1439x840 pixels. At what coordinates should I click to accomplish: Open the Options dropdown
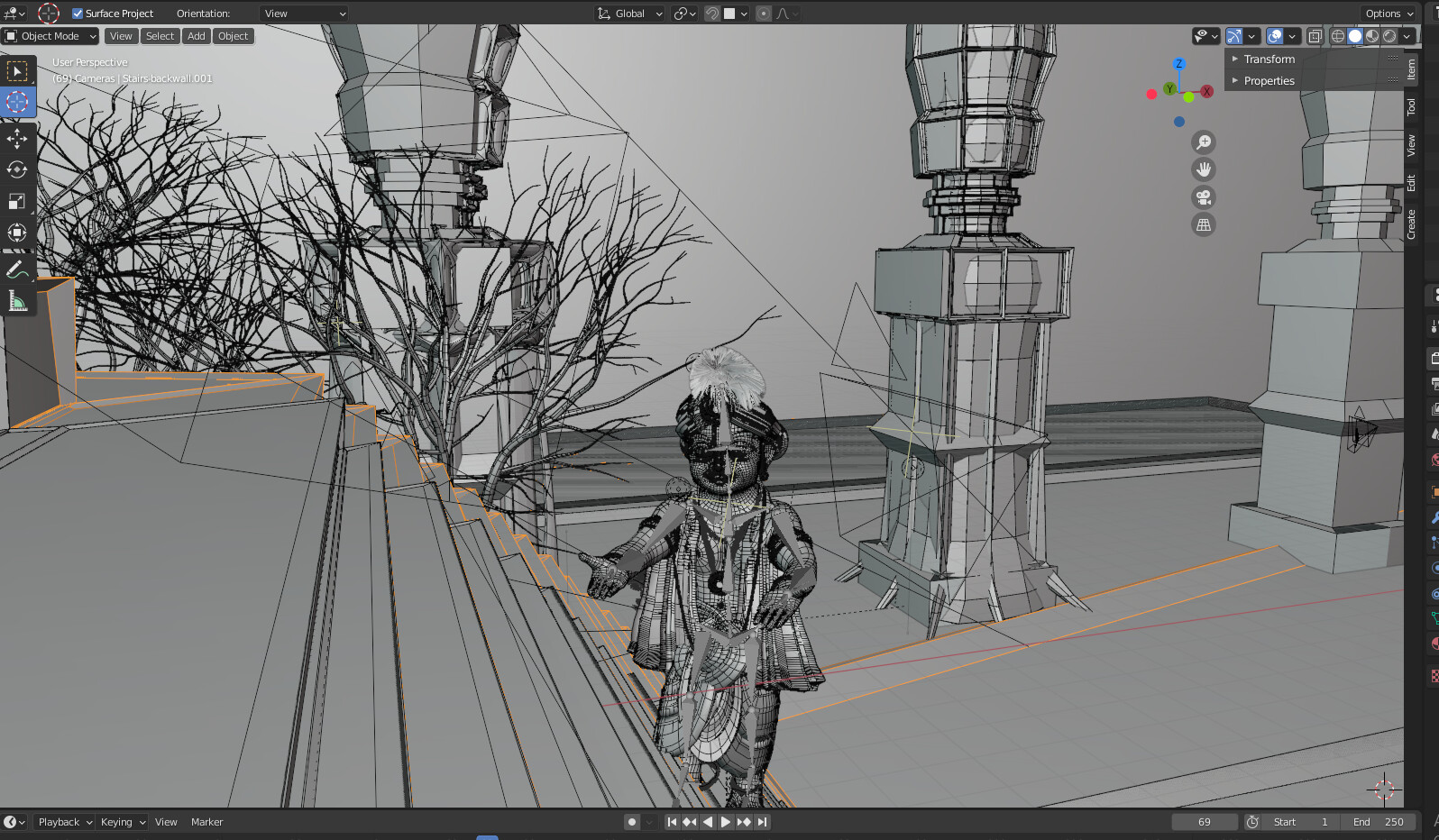point(1389,14)
